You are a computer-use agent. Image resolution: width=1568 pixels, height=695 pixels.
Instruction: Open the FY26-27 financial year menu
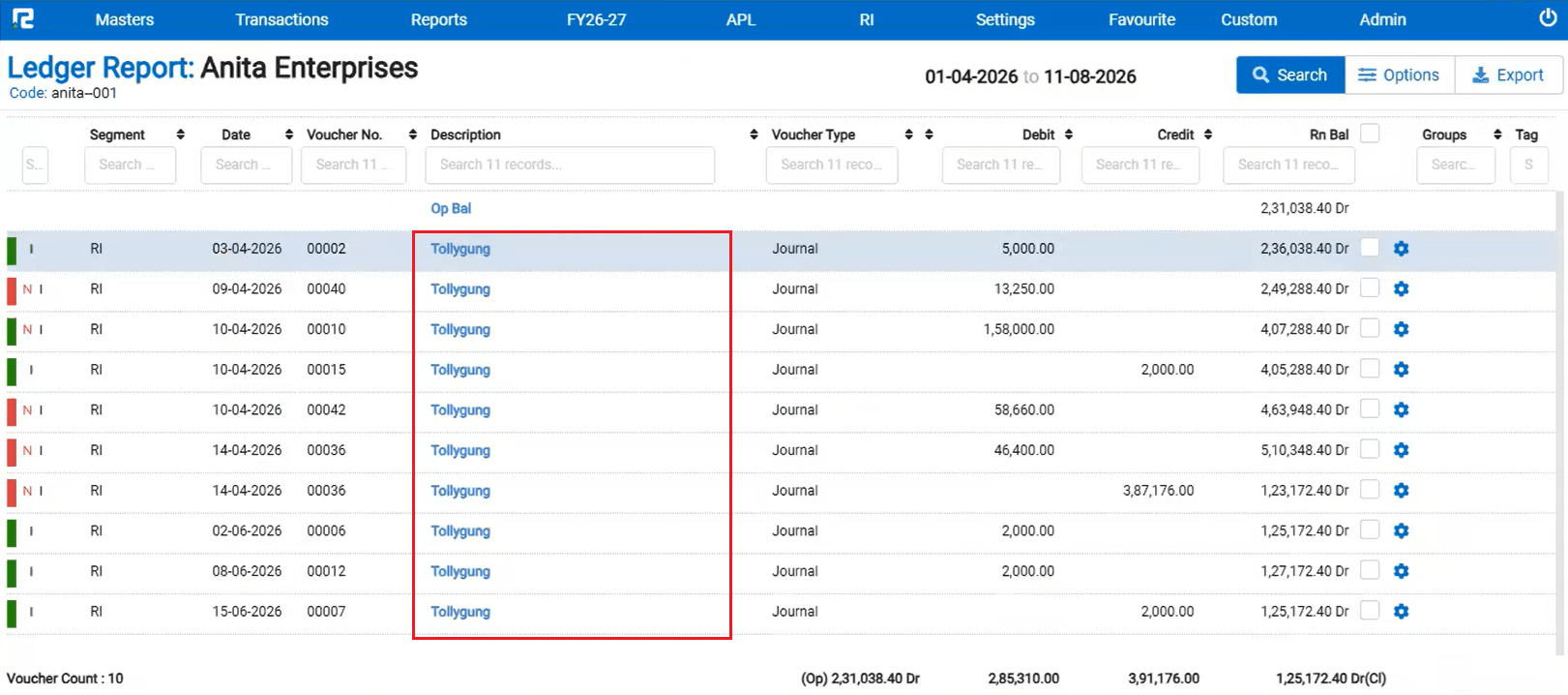point(596,19)
